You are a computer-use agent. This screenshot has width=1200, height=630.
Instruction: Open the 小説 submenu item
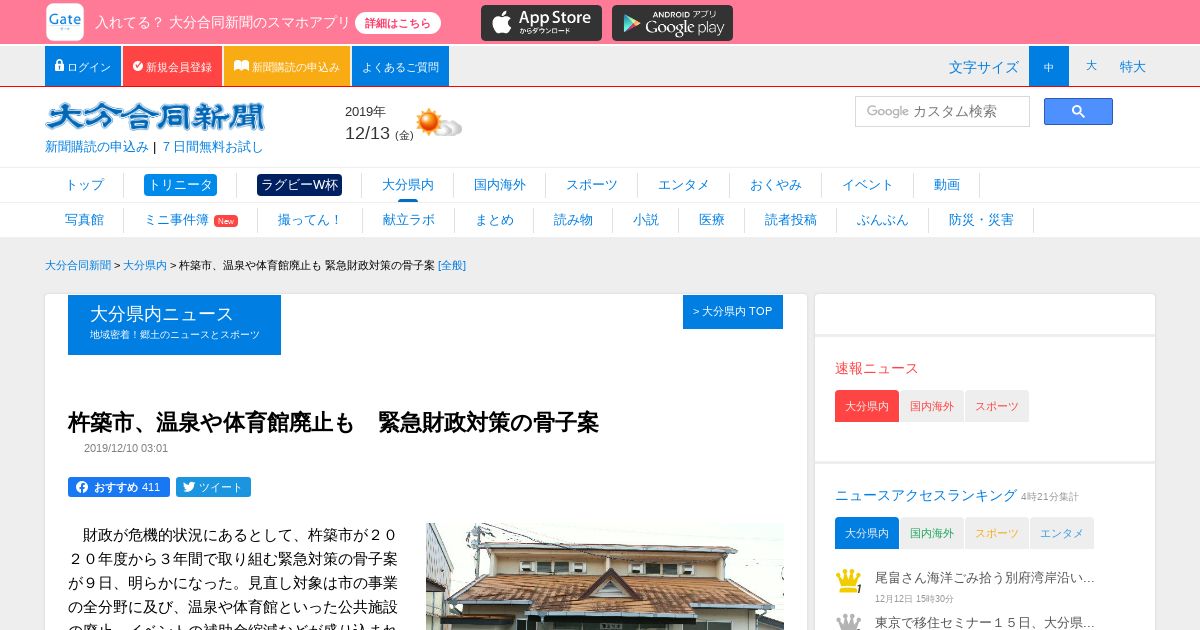point(646,220)
